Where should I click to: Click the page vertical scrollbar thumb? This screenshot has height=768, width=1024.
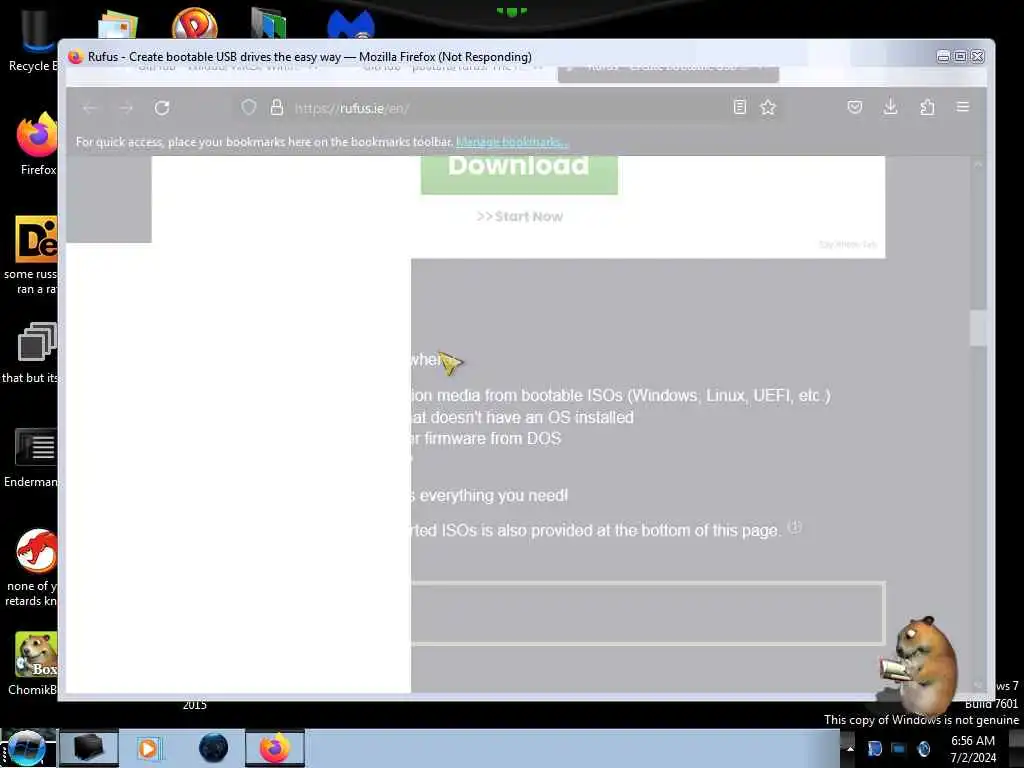pos(978,327)
